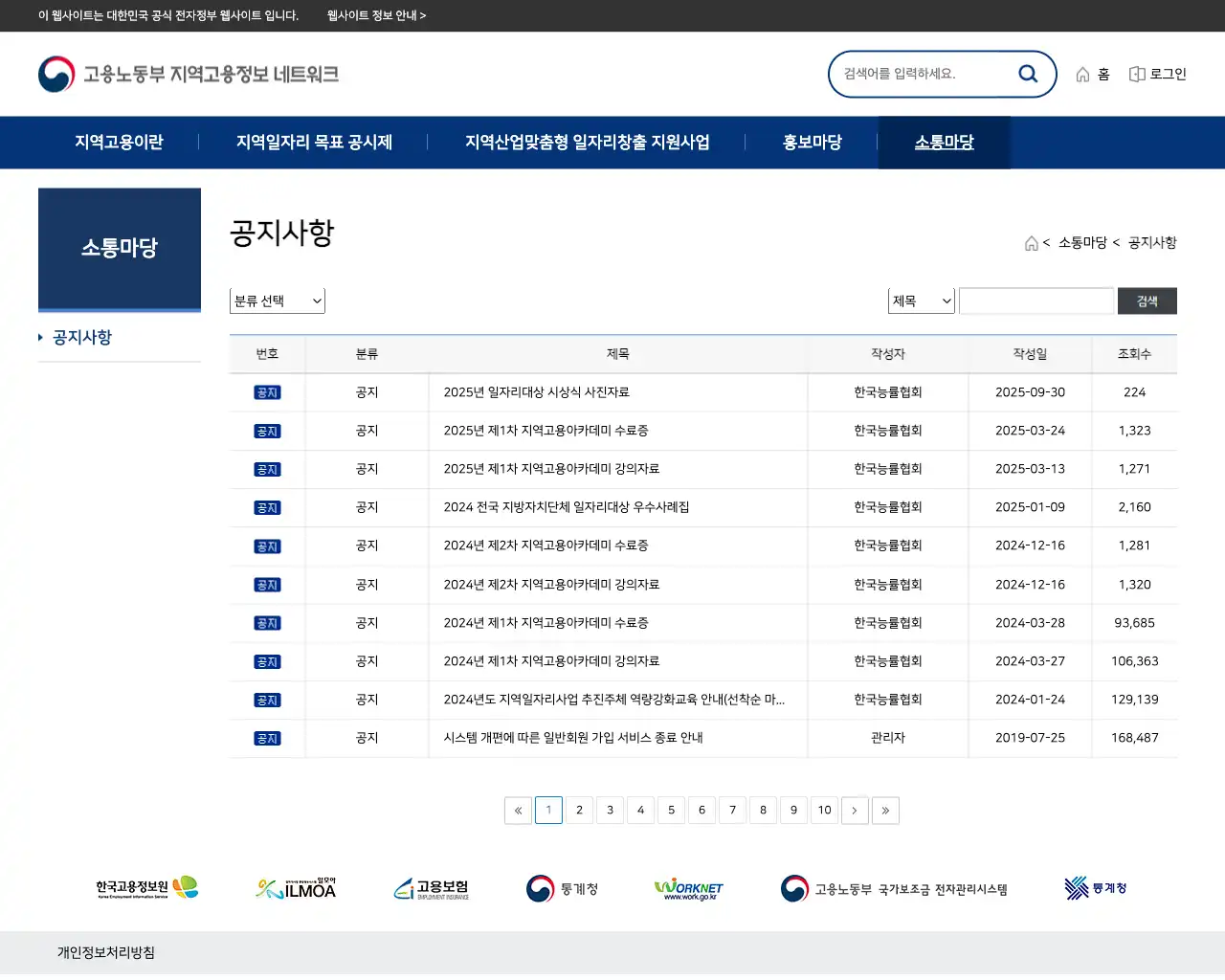Image resolution: width=1225 pixels, height=980 pixels.
Task: Select 공지사항 in the left sidebar
Action: (x=83, y=337)
